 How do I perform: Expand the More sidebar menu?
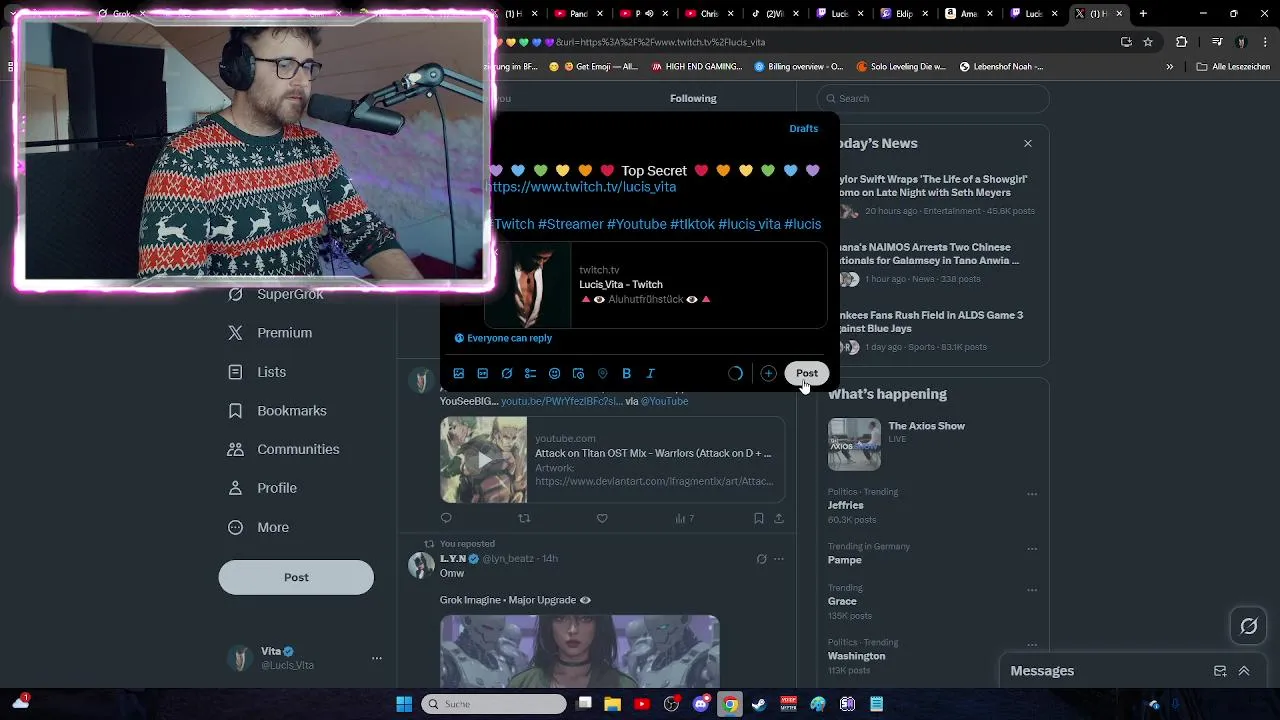click(x=258, y=527)
